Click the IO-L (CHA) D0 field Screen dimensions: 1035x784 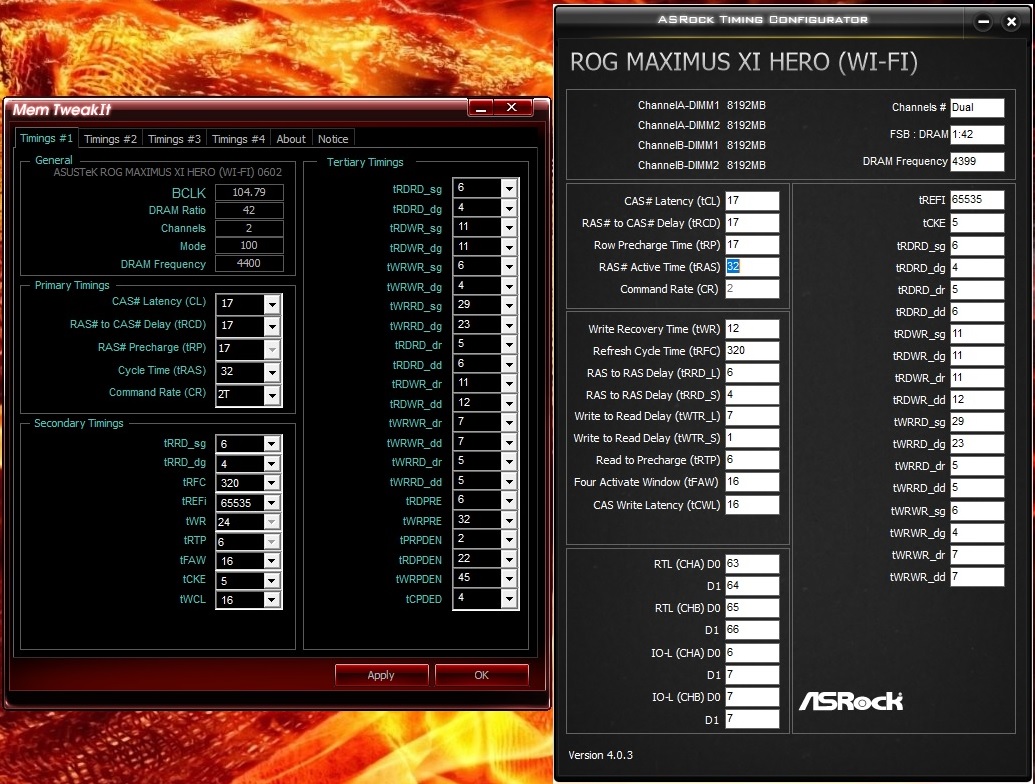[x=752, y=653]
